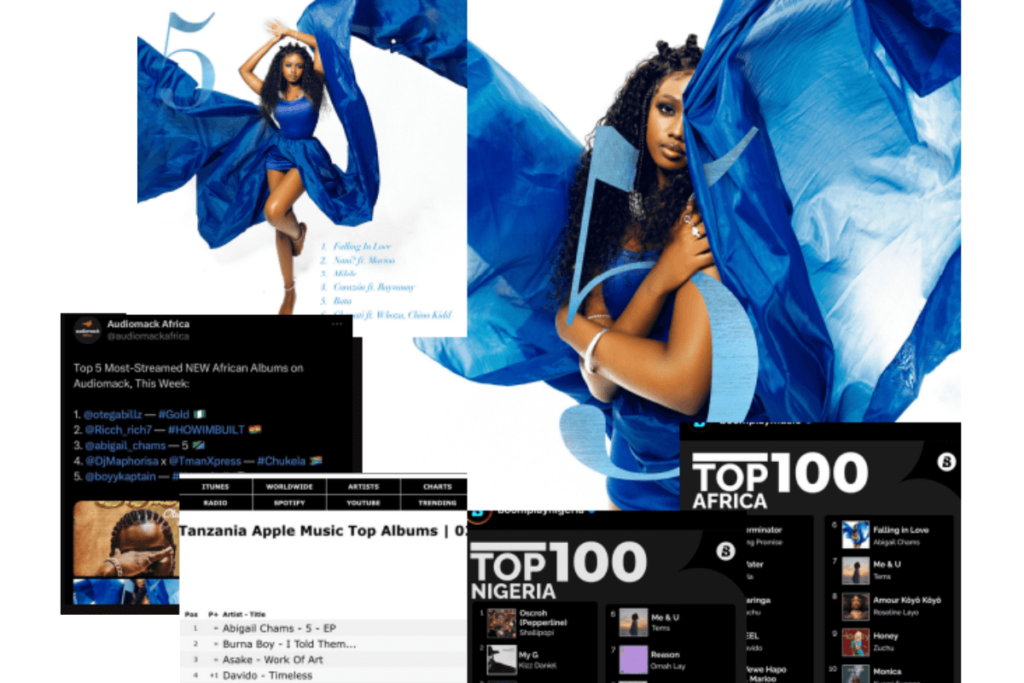Click the Honey by Zuchu cover art
The height and width of the screenshot is (683, 1024).
(x=855, y=642)
